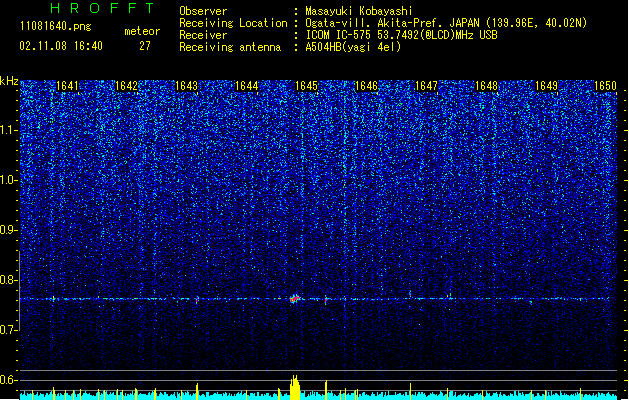
Task: Click the 1643 time marker
Action: pos(187,86)
